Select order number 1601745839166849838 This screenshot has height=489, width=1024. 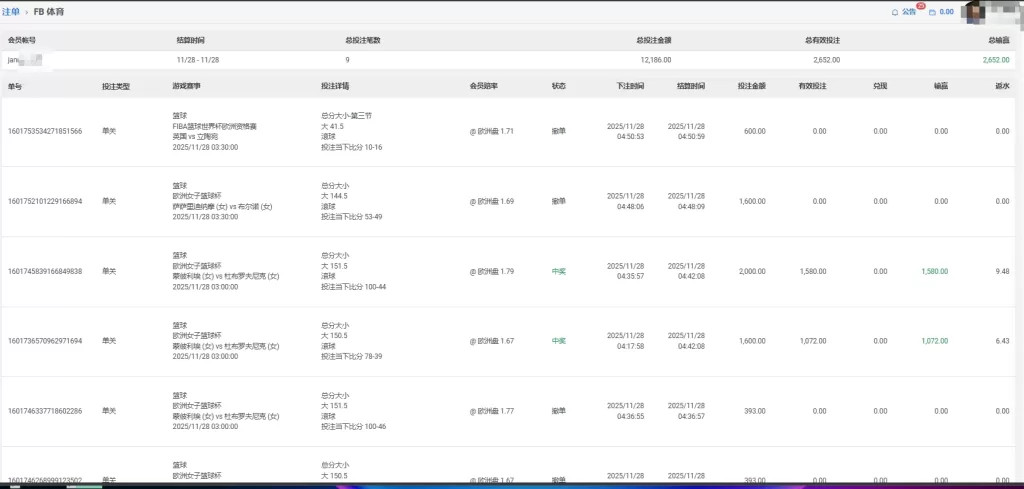[x=45, y=271]
